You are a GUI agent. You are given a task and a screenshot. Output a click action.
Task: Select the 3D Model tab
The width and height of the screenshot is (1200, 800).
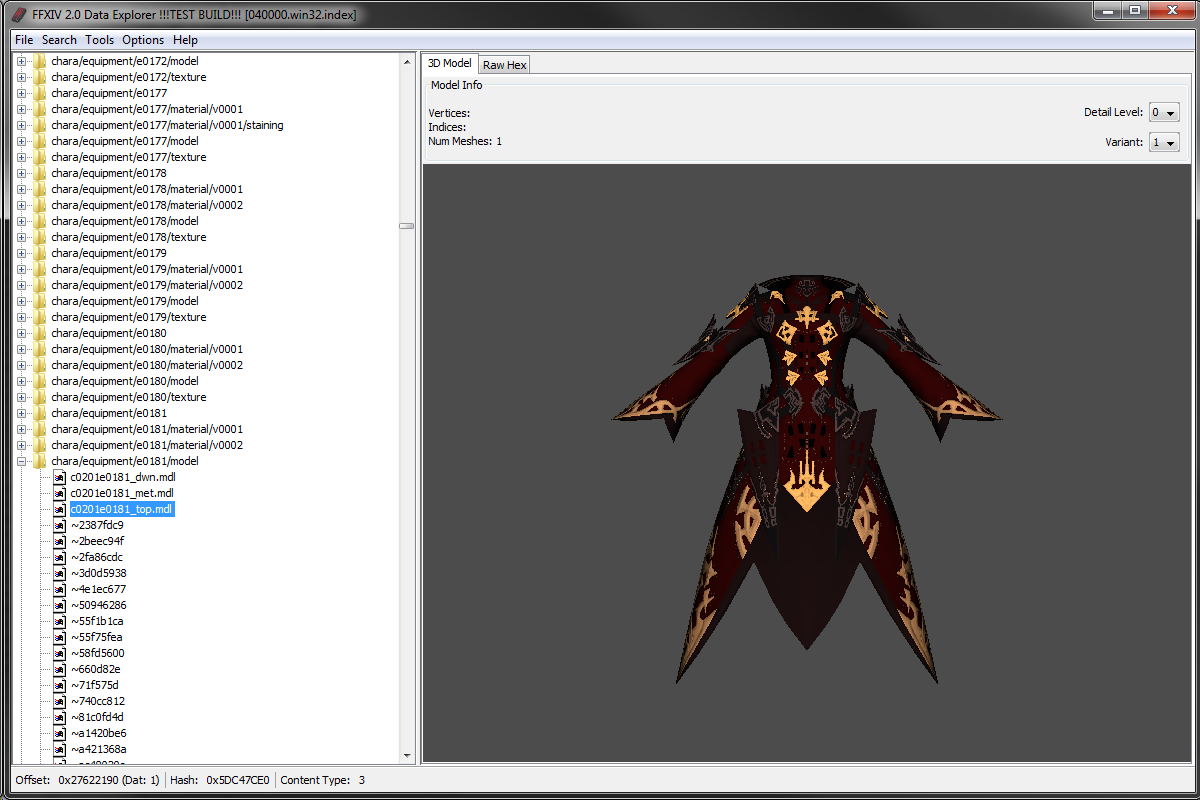[450, 63]
